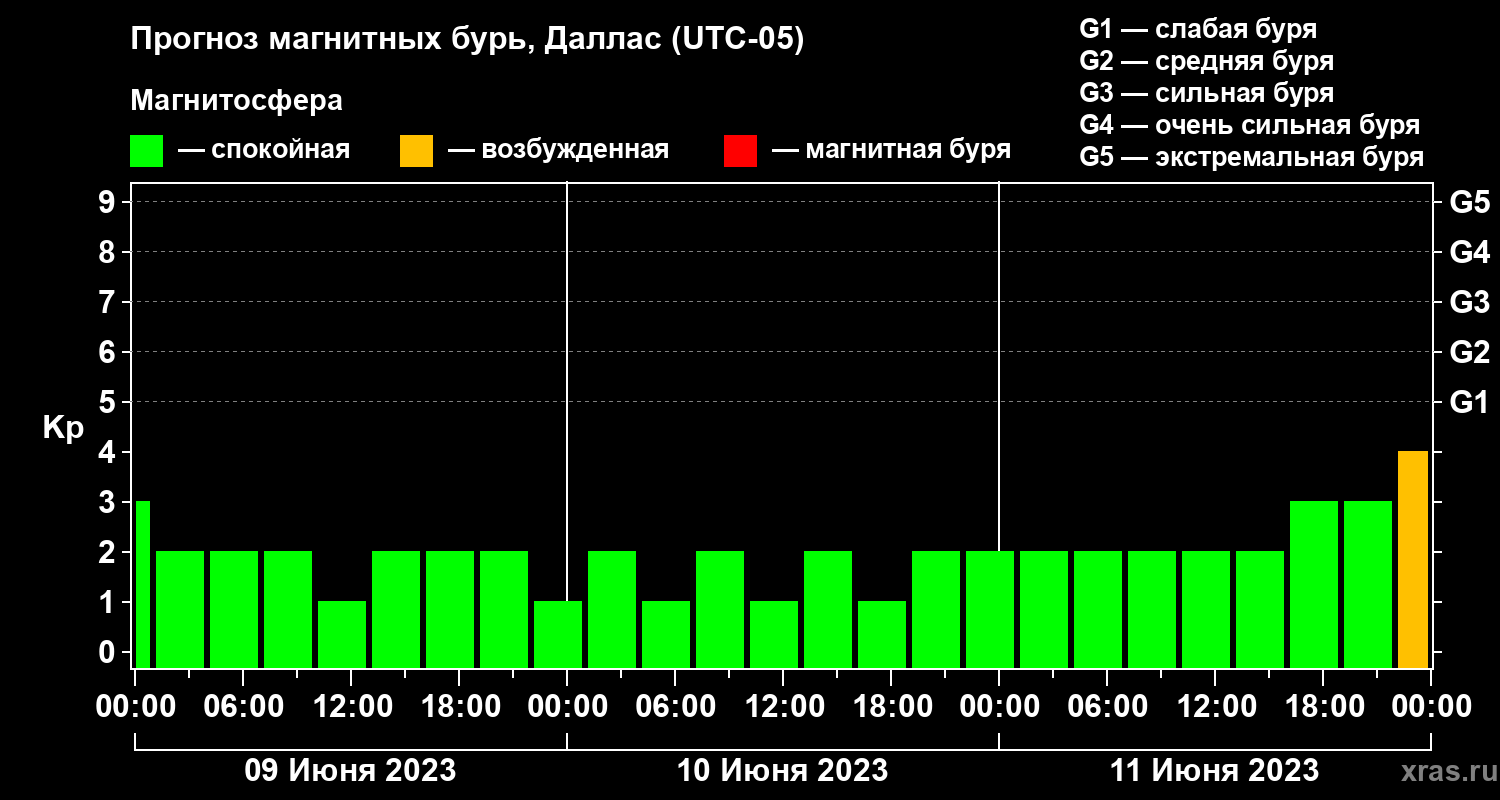Click the Kp 3 bar at 18:00 on 11 Июня
Screen dimensions: 1500x800
point(1314,584)
